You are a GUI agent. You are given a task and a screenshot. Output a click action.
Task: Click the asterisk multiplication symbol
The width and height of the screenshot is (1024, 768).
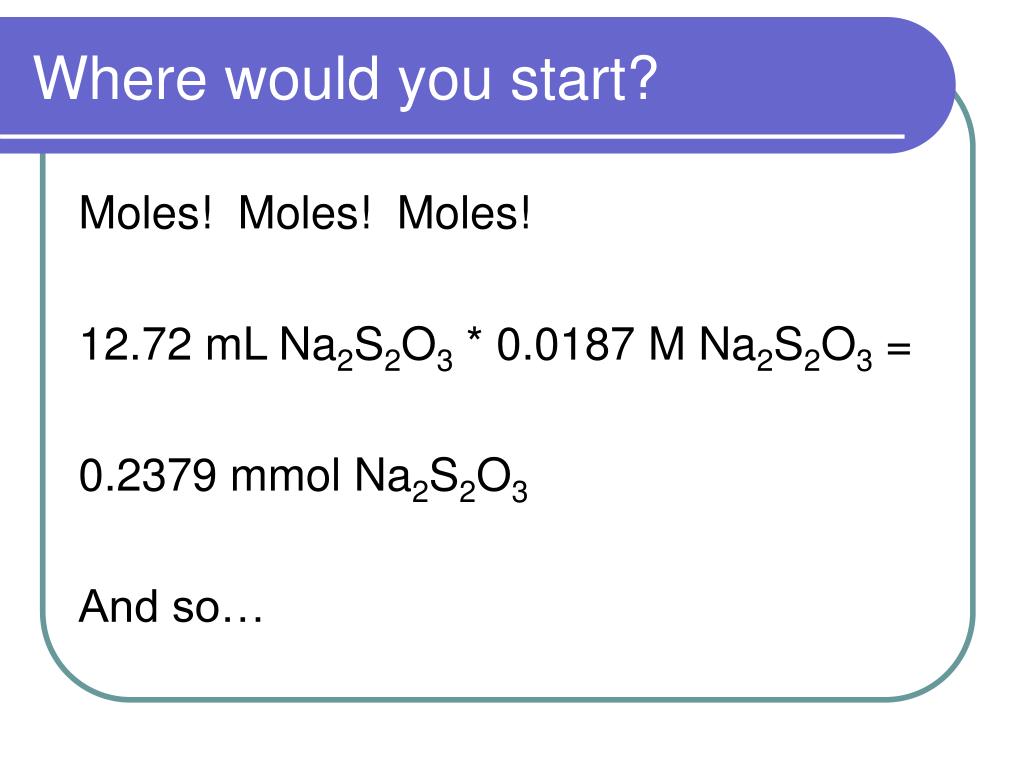click(x=475, y=338)
